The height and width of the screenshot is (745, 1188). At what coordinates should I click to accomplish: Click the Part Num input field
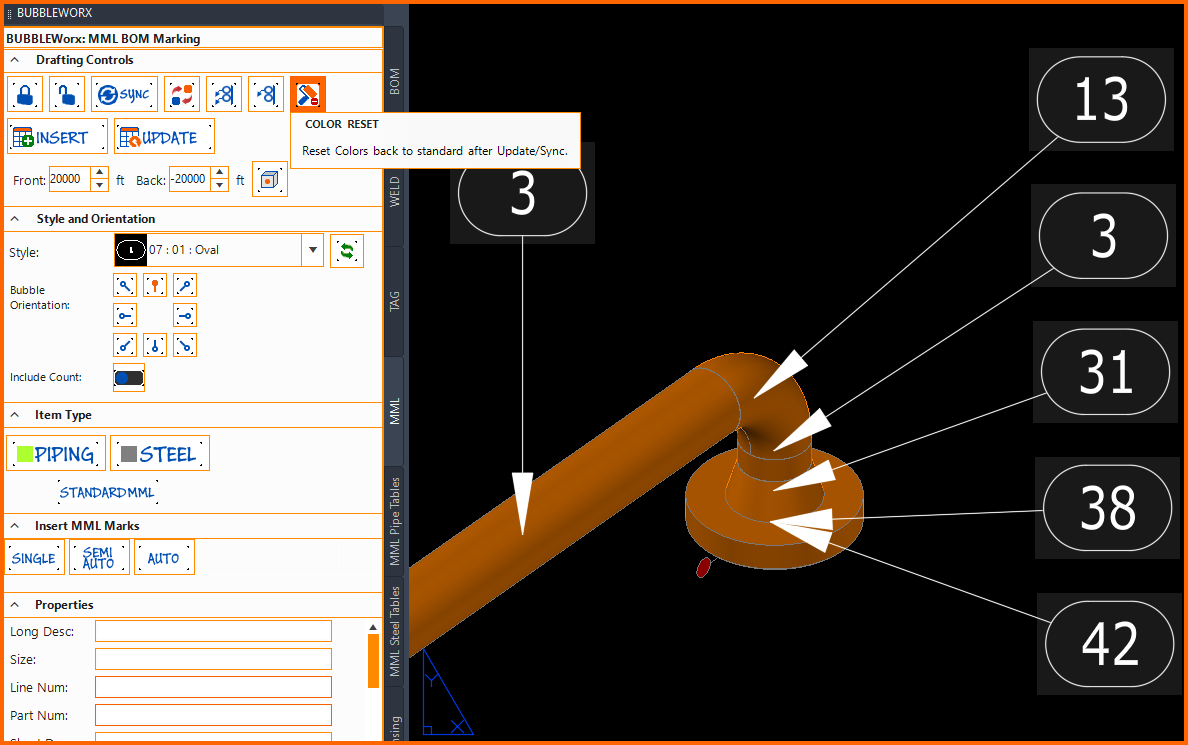pyautogui.click(x=213, y=715)
